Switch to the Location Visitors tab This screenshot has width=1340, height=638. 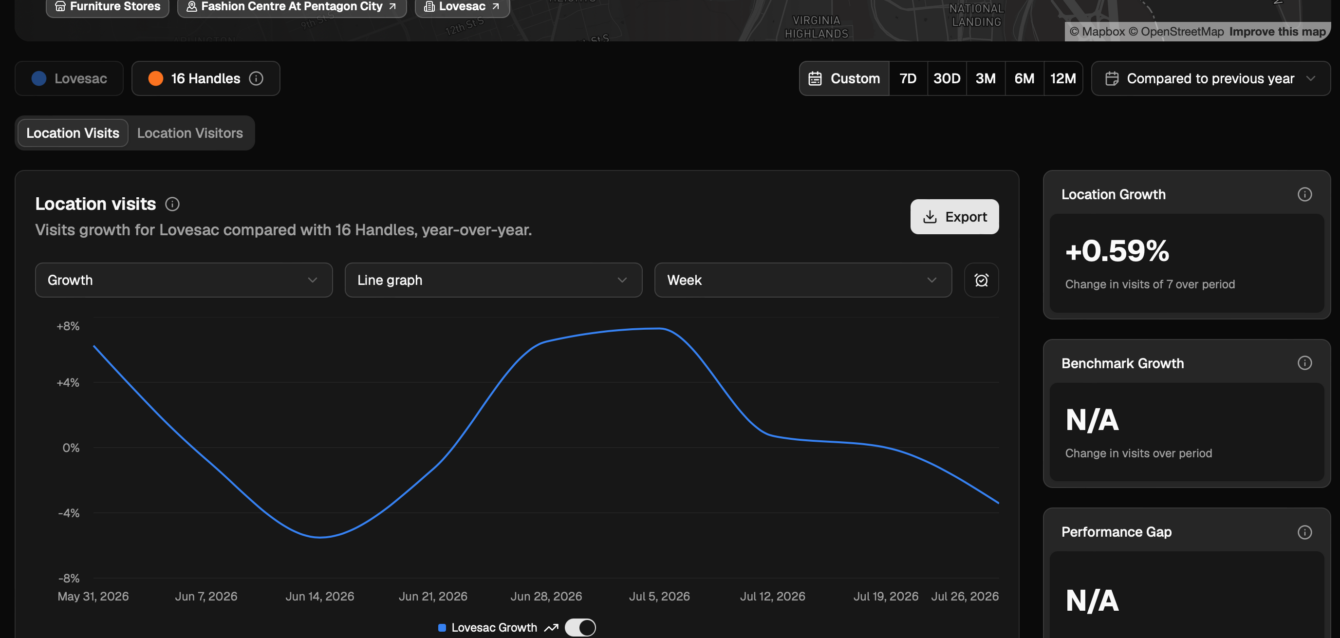[190, 133]
